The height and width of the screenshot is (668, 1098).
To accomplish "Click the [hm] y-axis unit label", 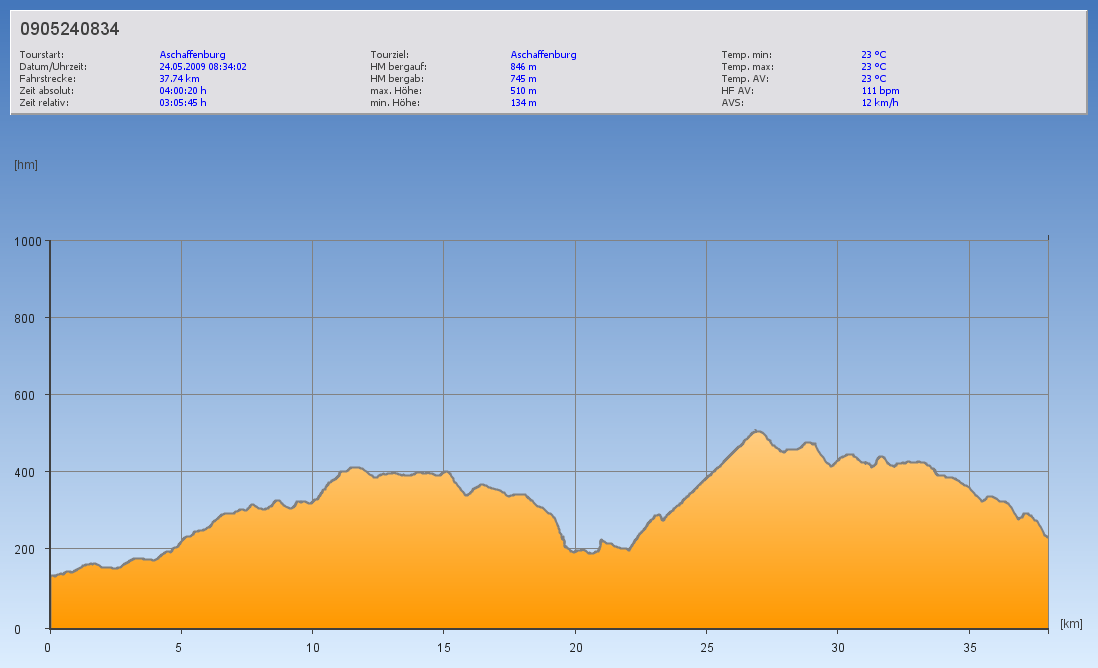I will coord(26,165).
